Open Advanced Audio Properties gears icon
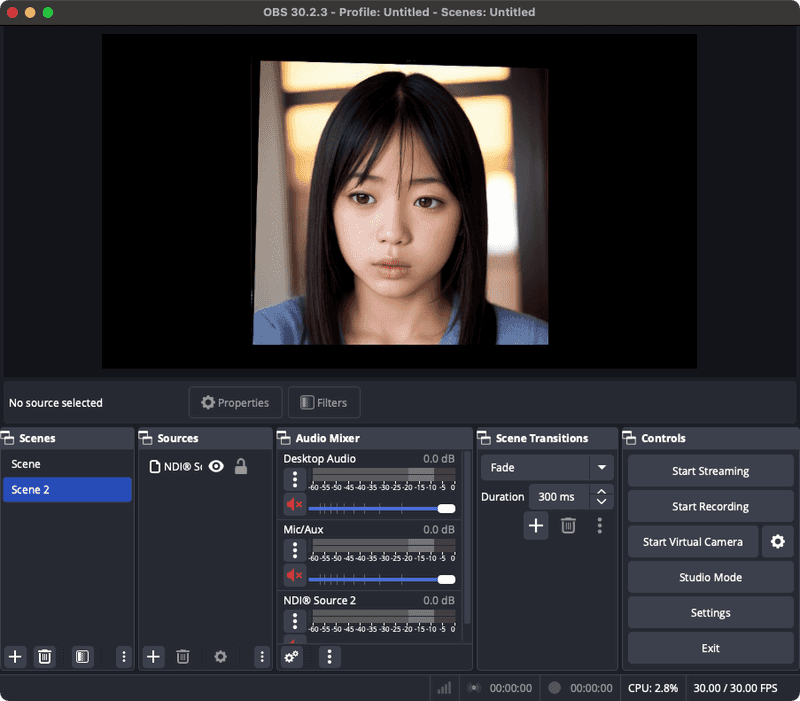The image size is (800, 701). pos(291,657)
